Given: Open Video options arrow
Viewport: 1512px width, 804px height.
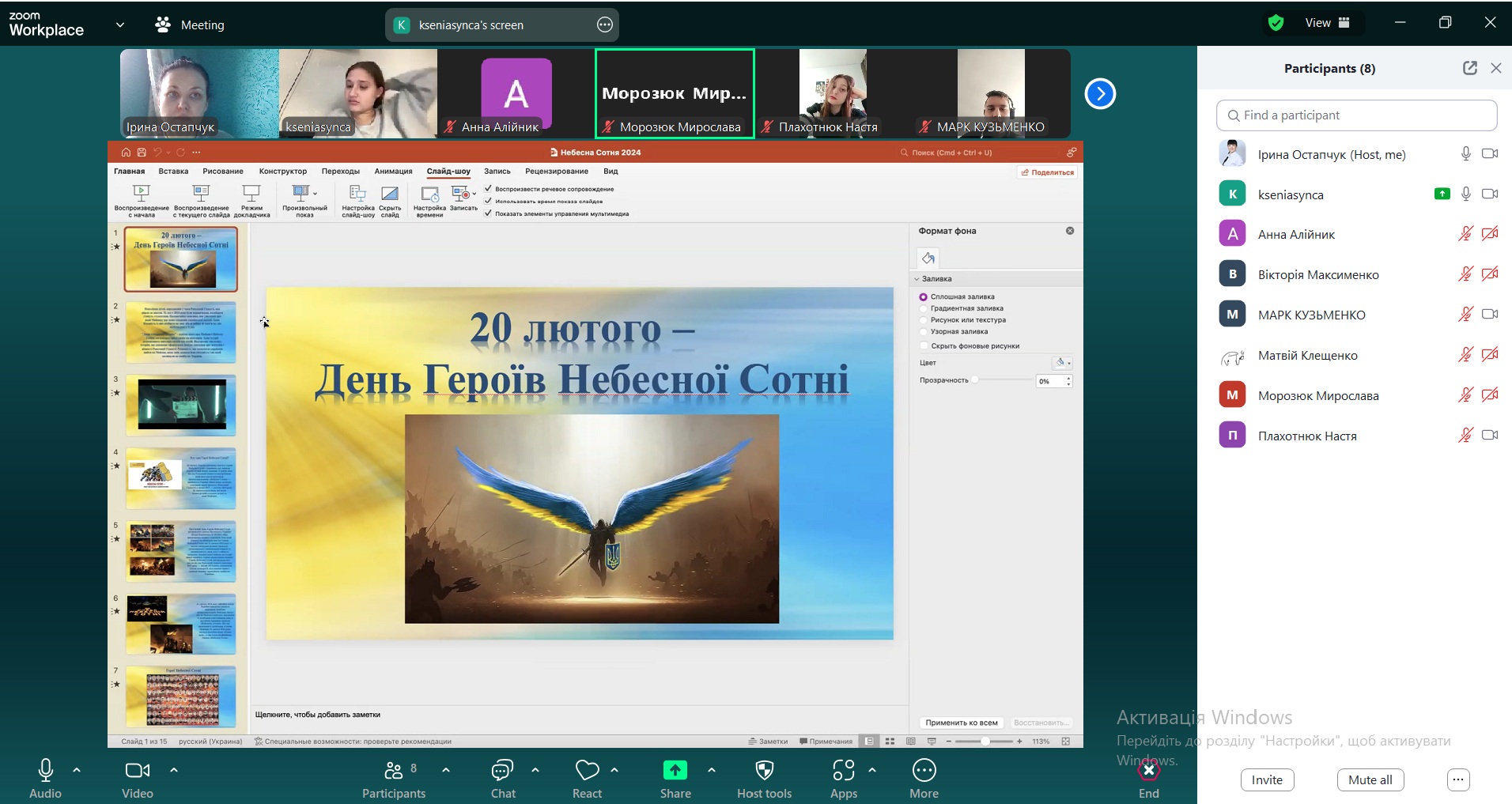Looking at the screenshot, I should pyautogui.click(x=174, y=769).
